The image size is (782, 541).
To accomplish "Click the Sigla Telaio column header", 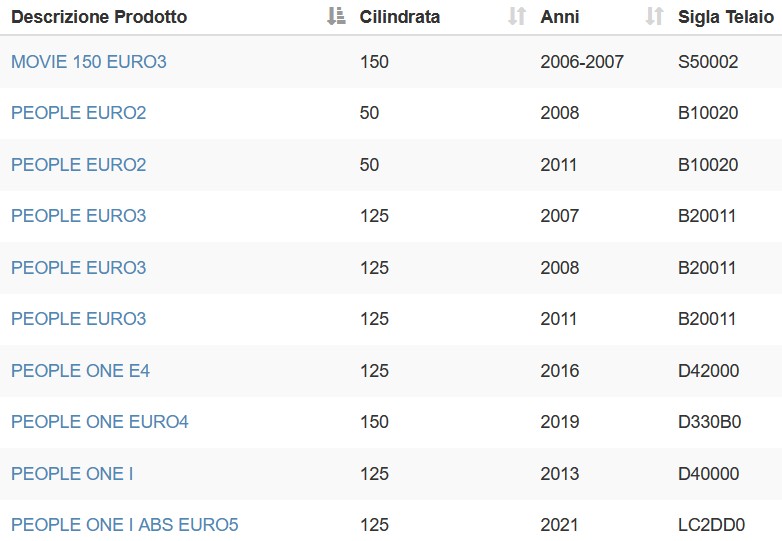I will click(726, 17).
